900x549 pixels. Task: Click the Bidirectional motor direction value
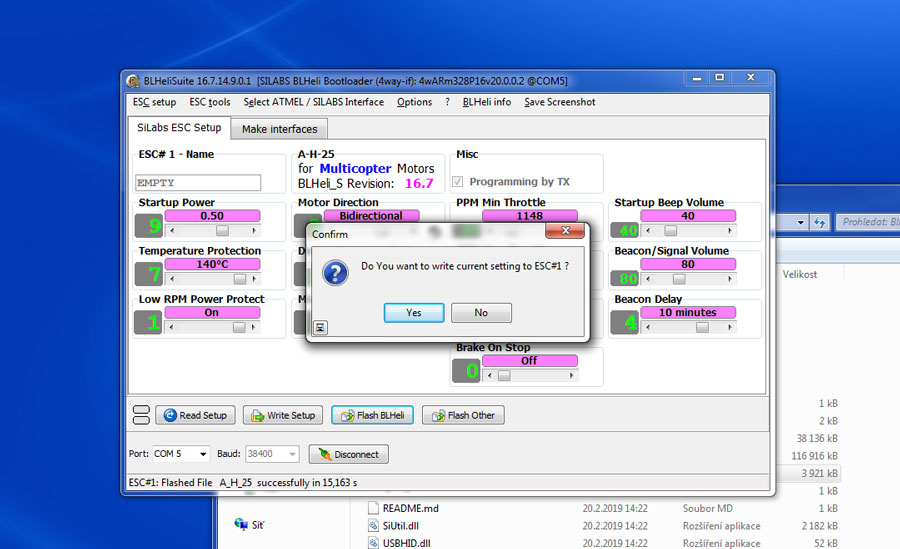click(x=371, y=216)
